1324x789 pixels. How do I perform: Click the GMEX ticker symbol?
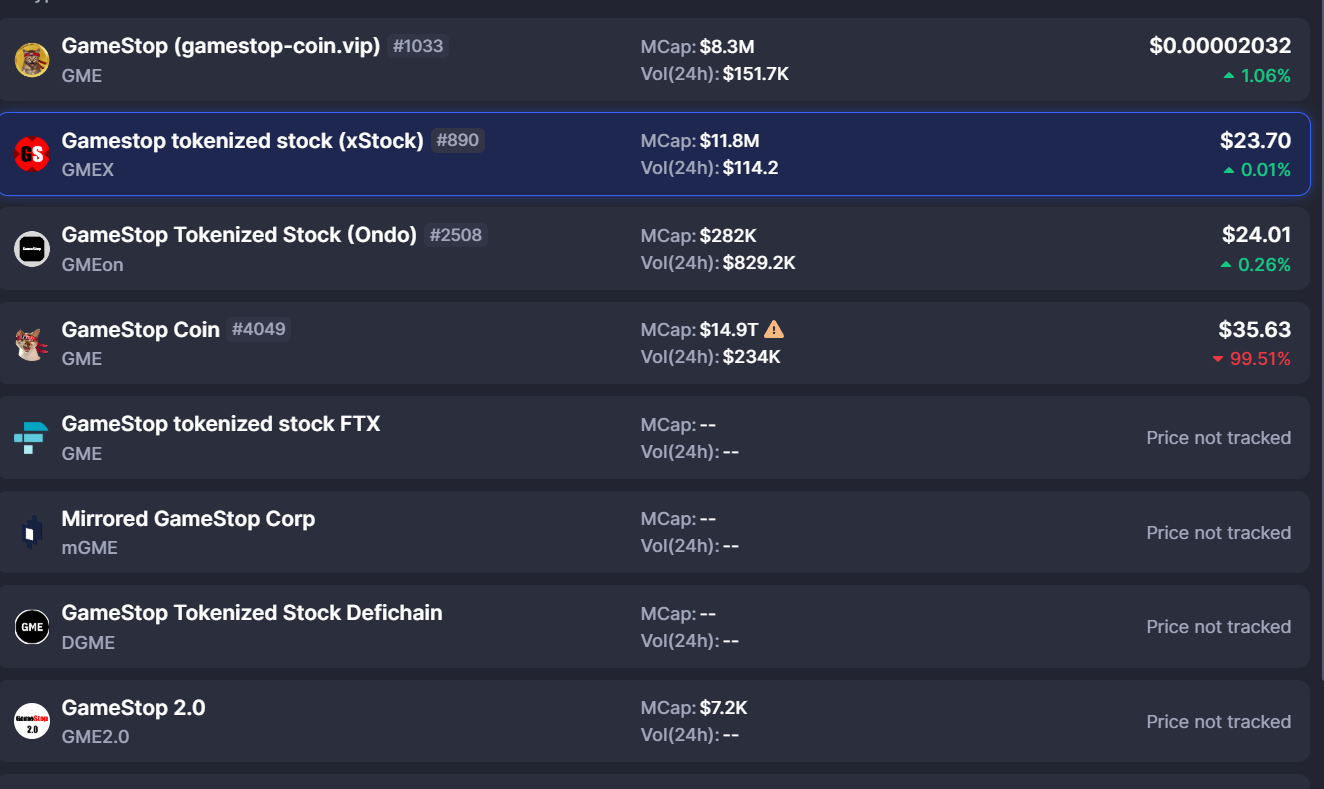click(x=88, y=170)
